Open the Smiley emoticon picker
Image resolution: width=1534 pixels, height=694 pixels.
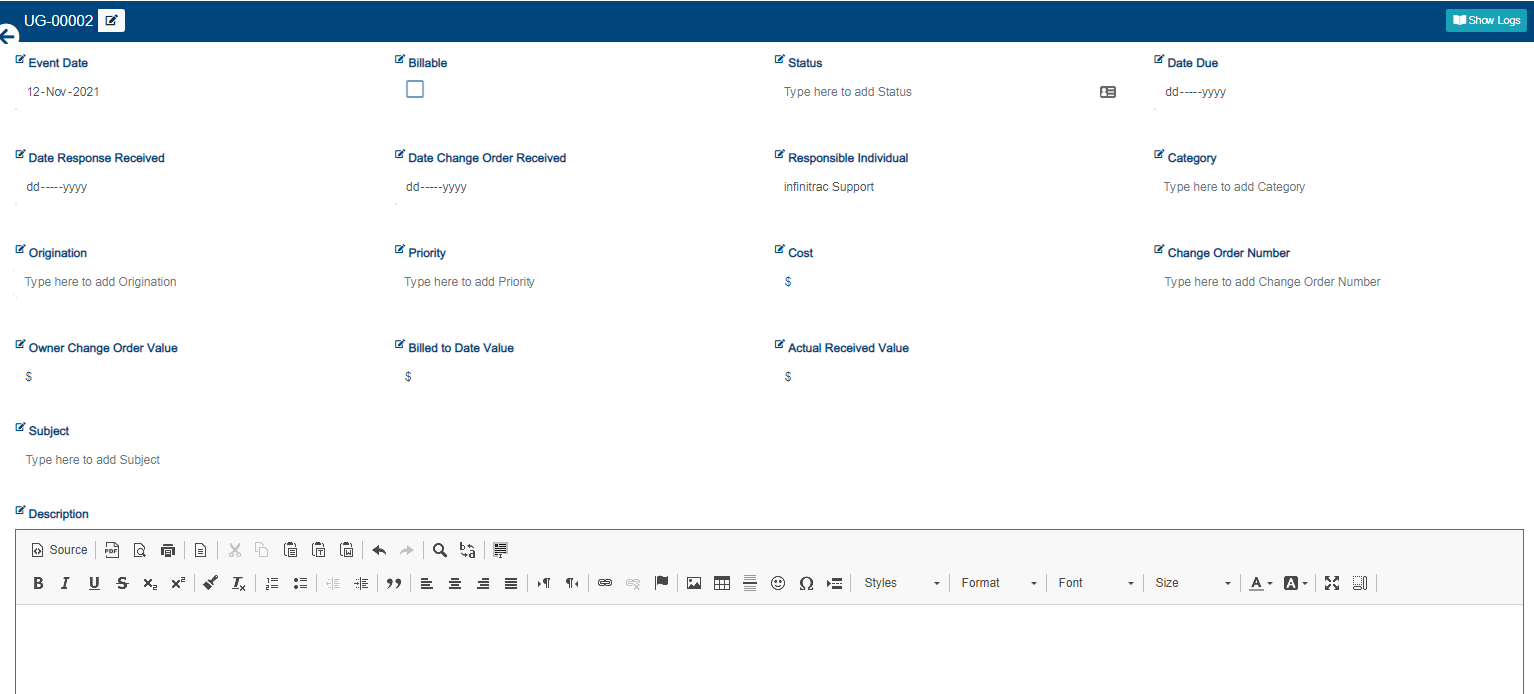(x=778, y=583)
